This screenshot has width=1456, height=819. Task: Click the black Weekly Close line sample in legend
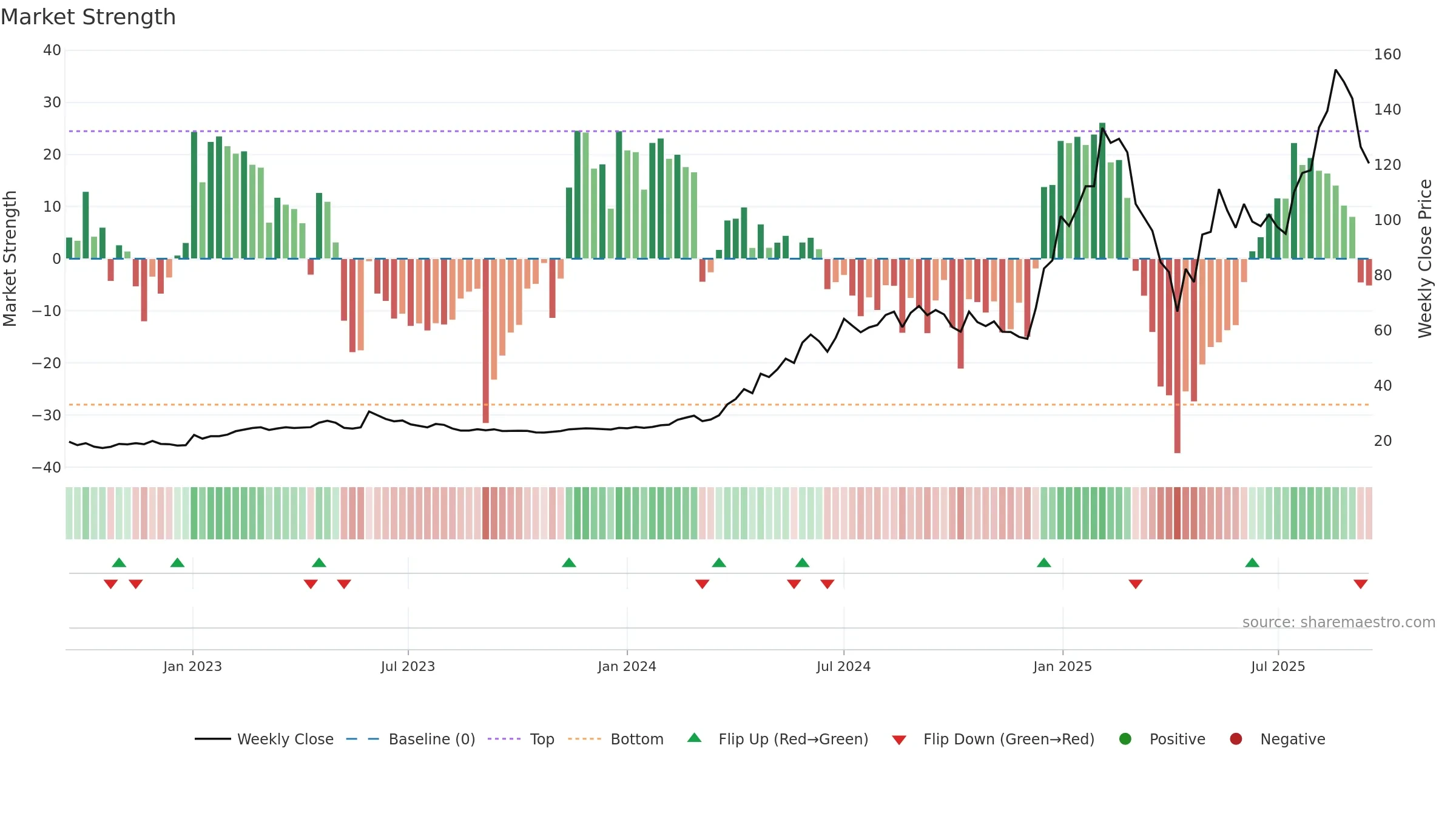click(x=212, y=739)
